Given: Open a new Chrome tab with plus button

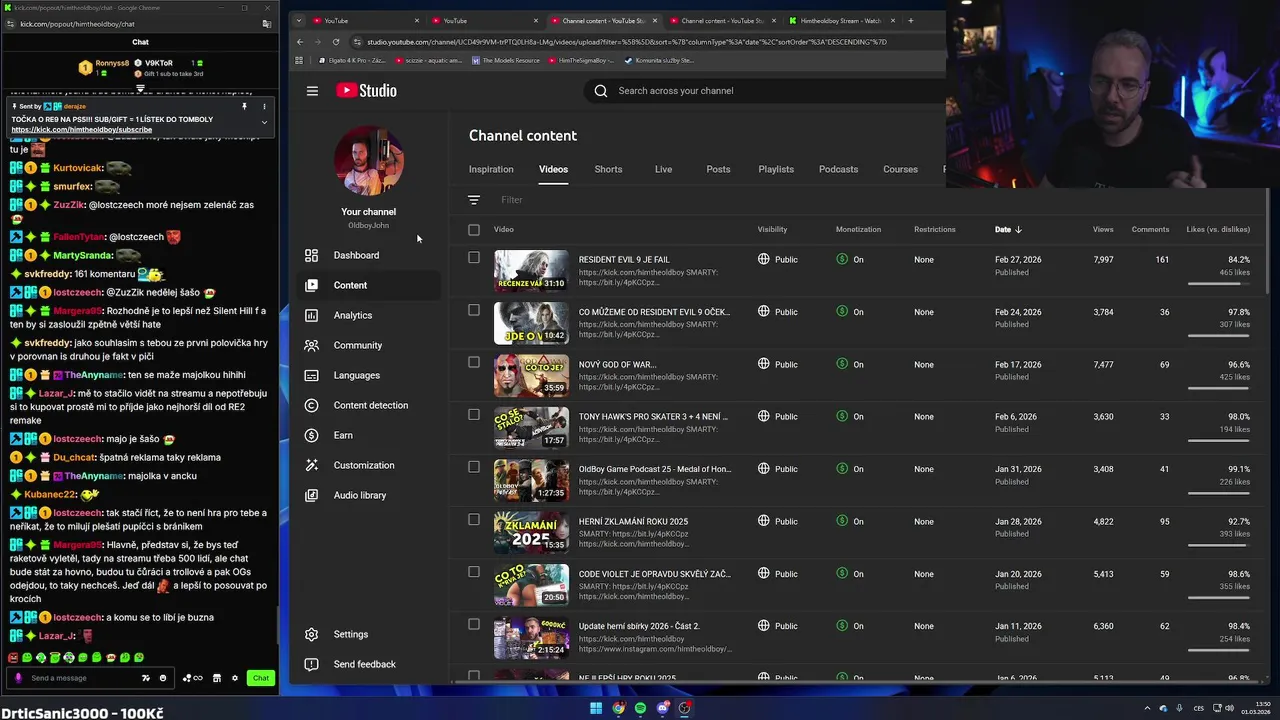Looking at the screenshot, I should 910,20.
